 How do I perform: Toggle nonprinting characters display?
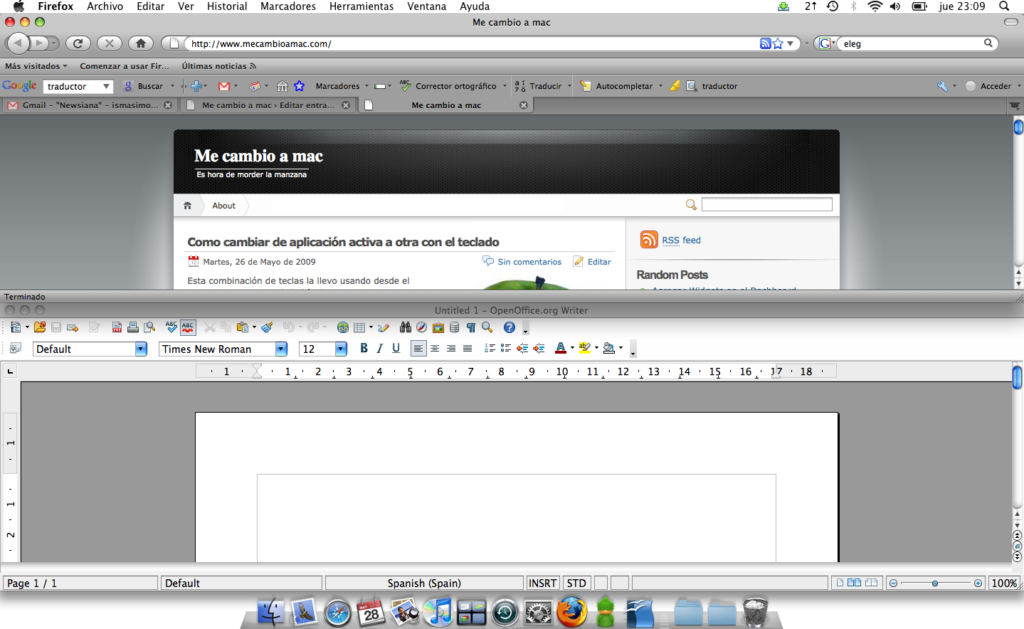[x=471, y=327]
